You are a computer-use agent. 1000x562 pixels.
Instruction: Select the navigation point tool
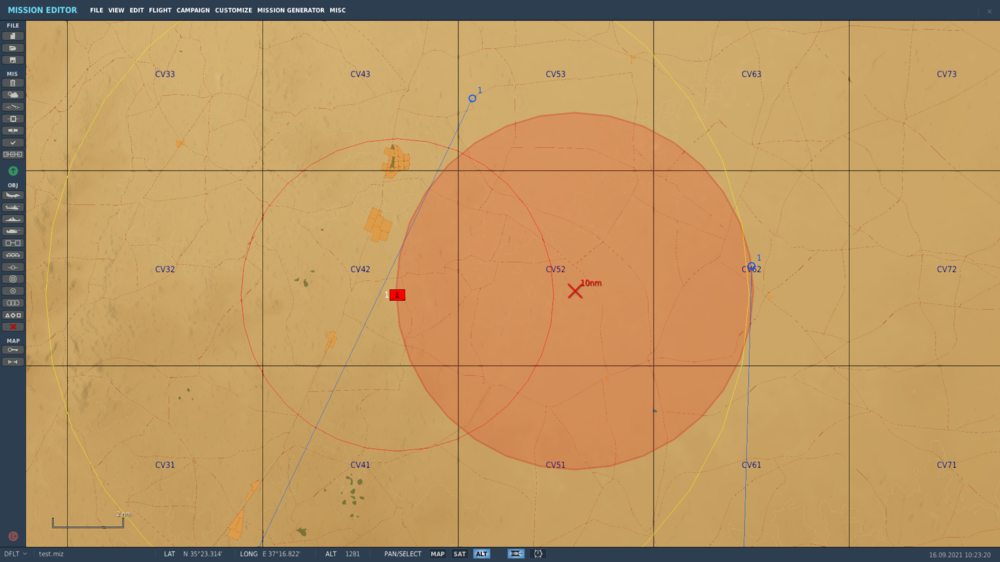click(x=13, y=267)
